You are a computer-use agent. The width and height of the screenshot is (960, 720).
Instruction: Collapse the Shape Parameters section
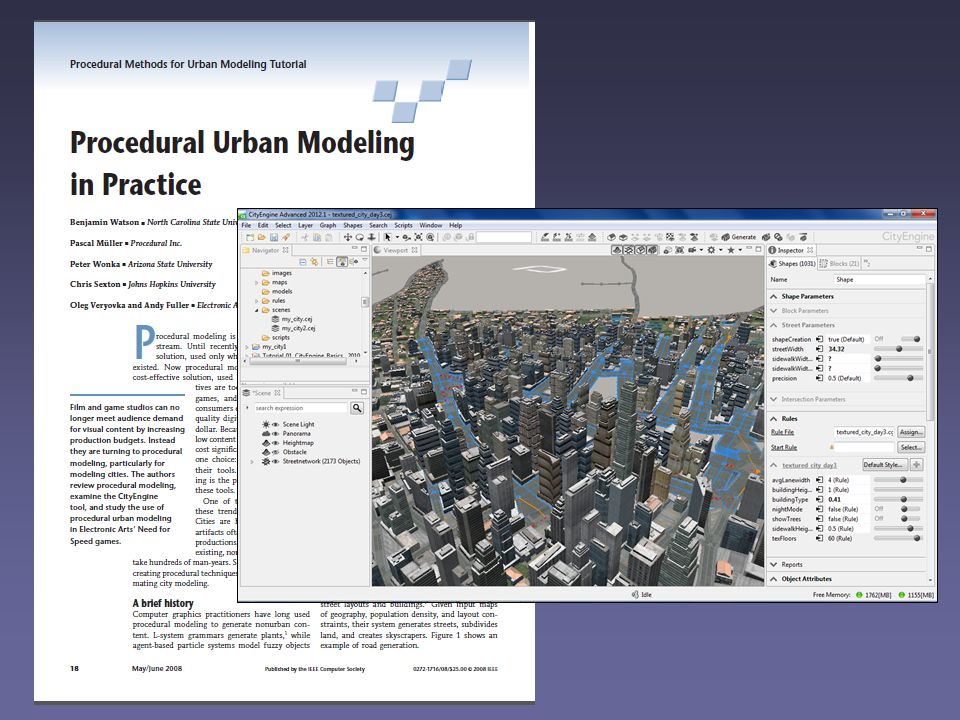774,296
